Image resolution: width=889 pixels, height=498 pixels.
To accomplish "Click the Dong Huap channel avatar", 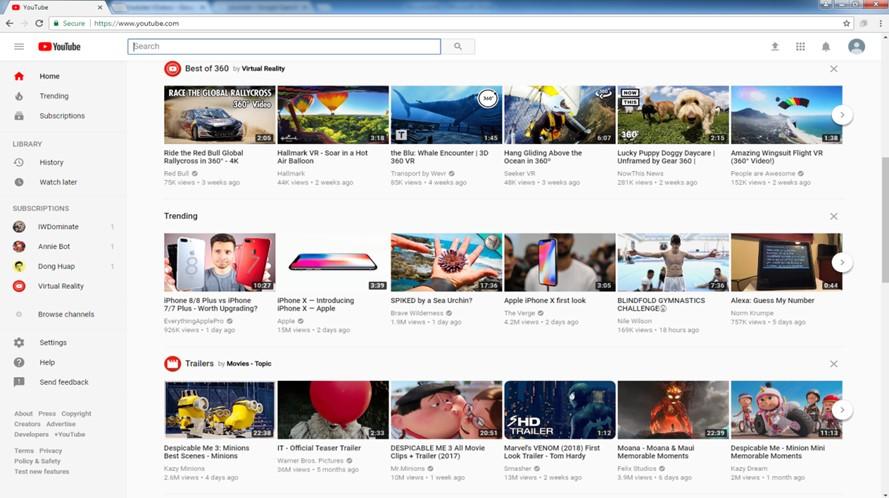I will tap(19, 267).
